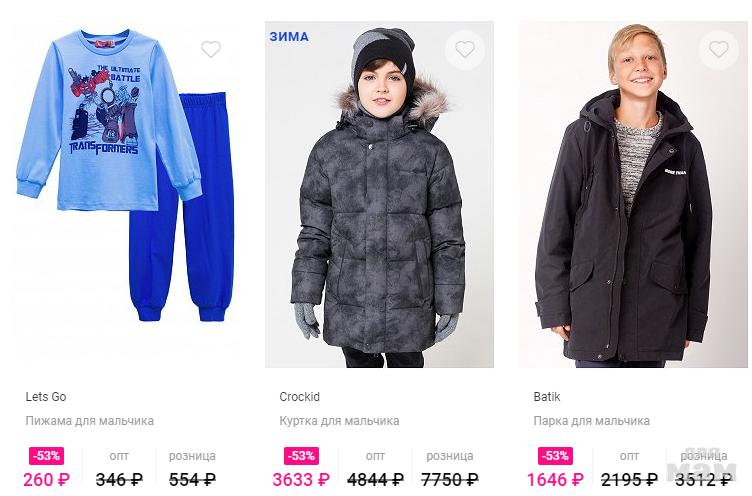Open 'Куртка для мальчика' product title
The height and width of the screenshot is (496, 752).
[339, 421]
